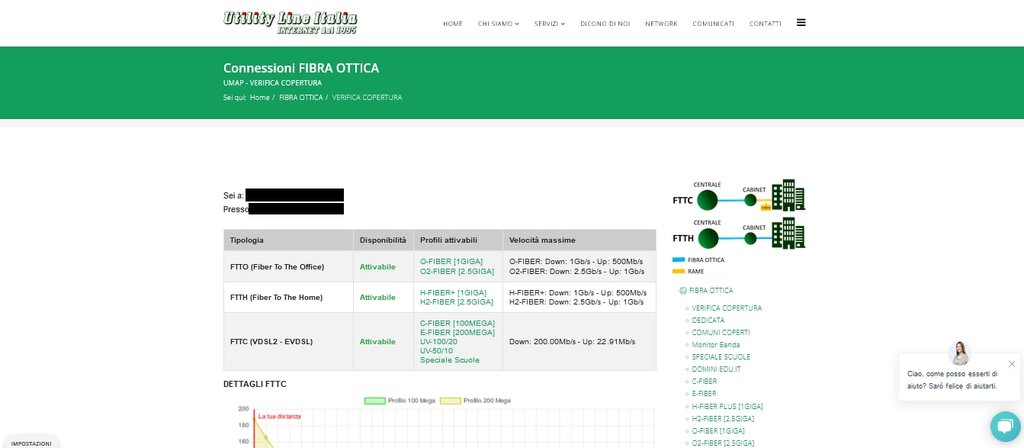Click Attivabile in the FTTO row

pyautogui.click(x=377, y=266)
